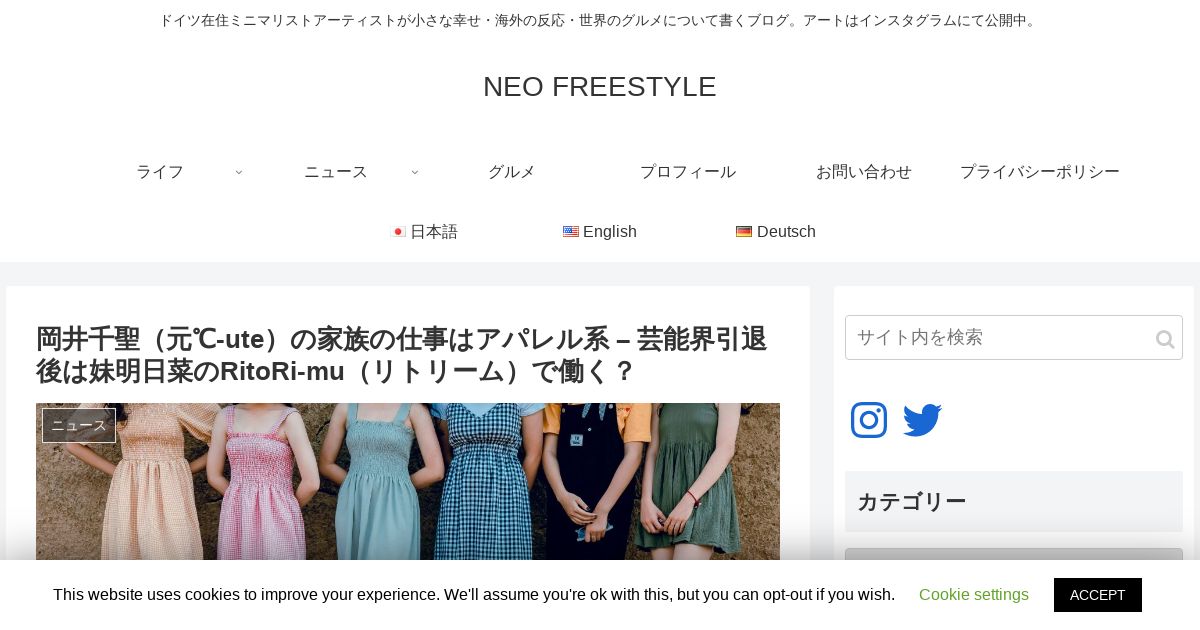Open the Cookie settings link
This screenshot has height=630, width=1200.
coord(974,595)
